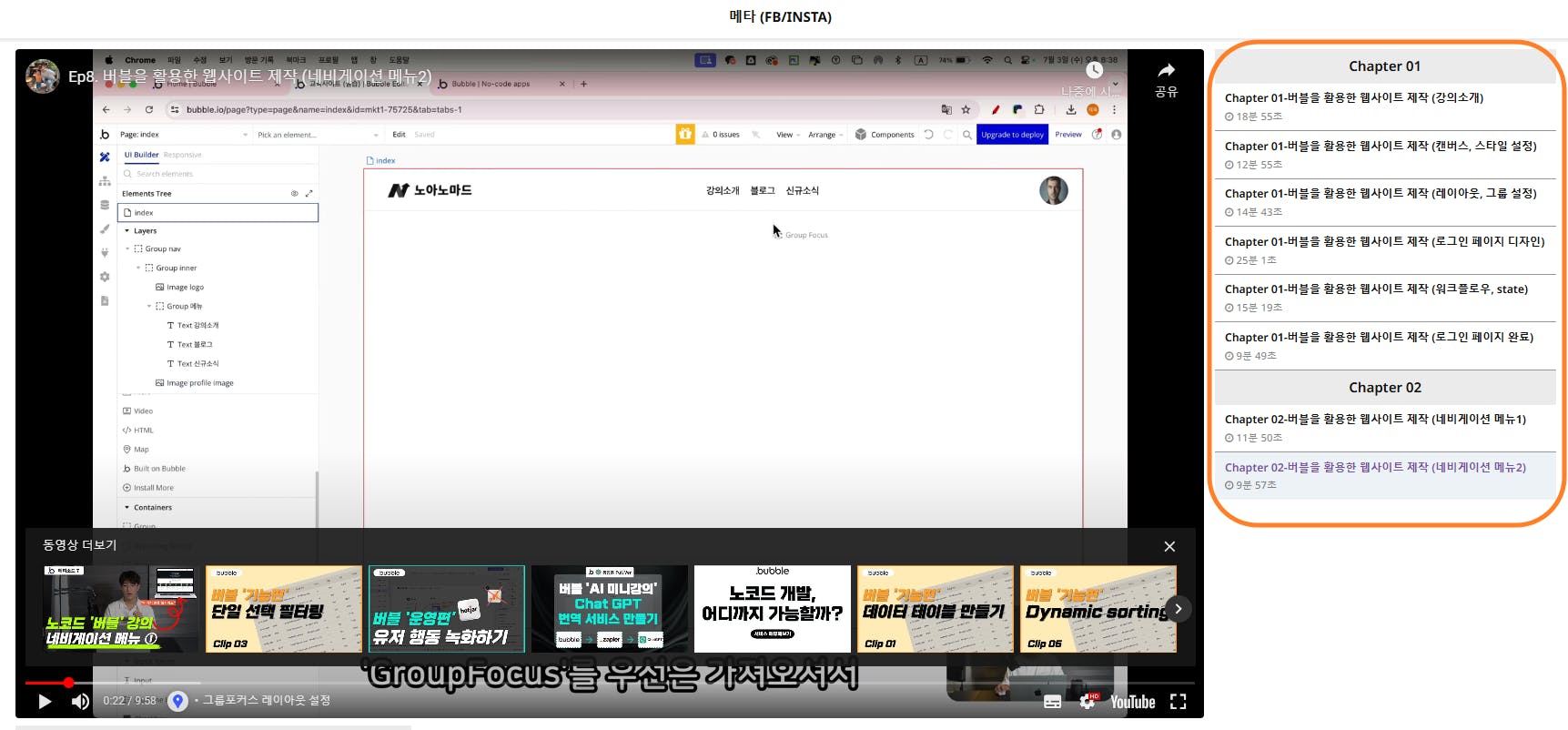The width and height of the screenshot is (1568, 730).
Task: Open Dynamic sorting Clip 06 thumbnail
Action: coord(1098,609)
